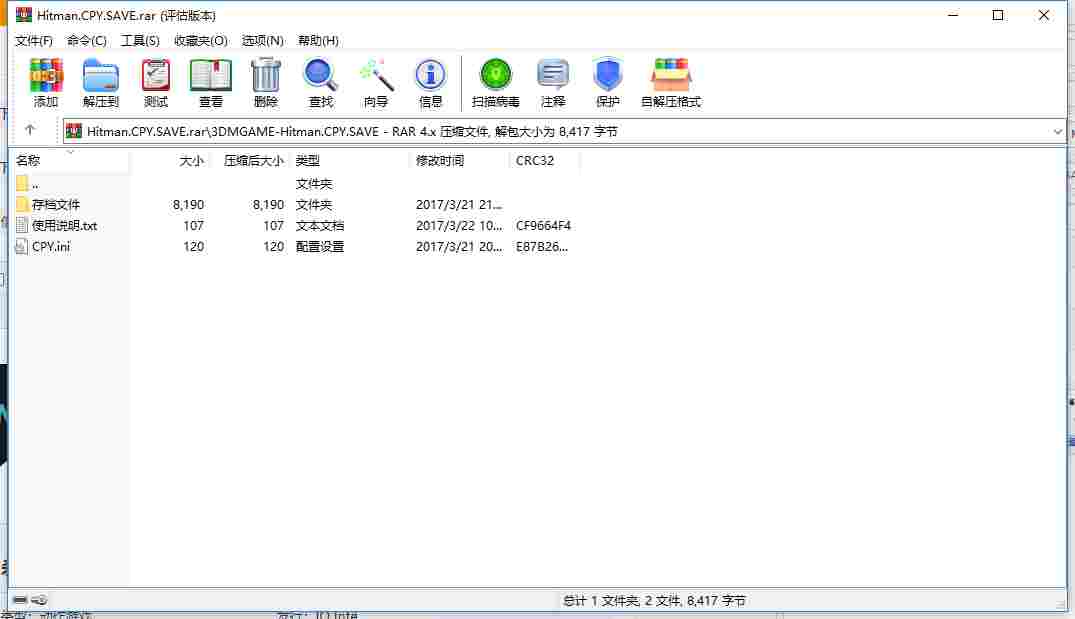Minimize the WinRAR window

pos(953,15)
